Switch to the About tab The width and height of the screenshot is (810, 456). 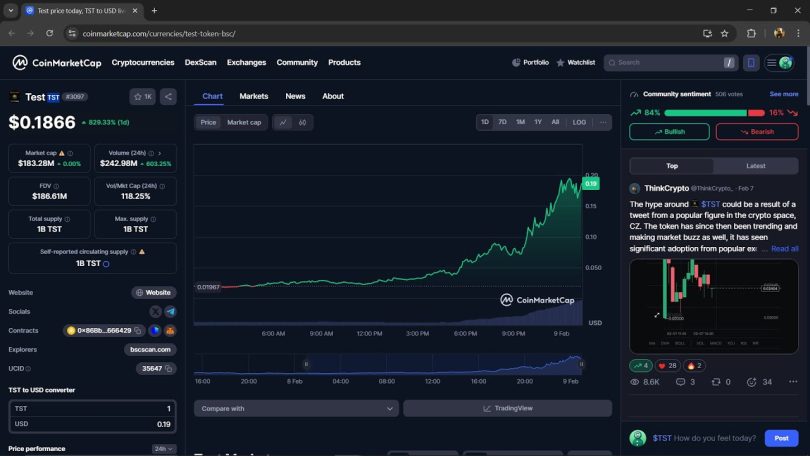333,96
